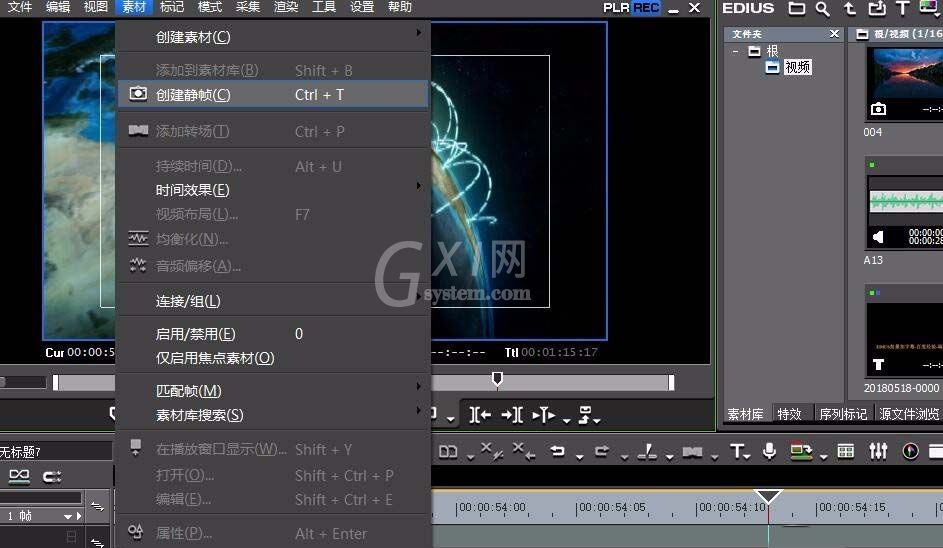Screen dimensions: 943x548
Task: Select the A13 audio clip thumbnail
Action: pyautogui.click(x=904, y=212)
